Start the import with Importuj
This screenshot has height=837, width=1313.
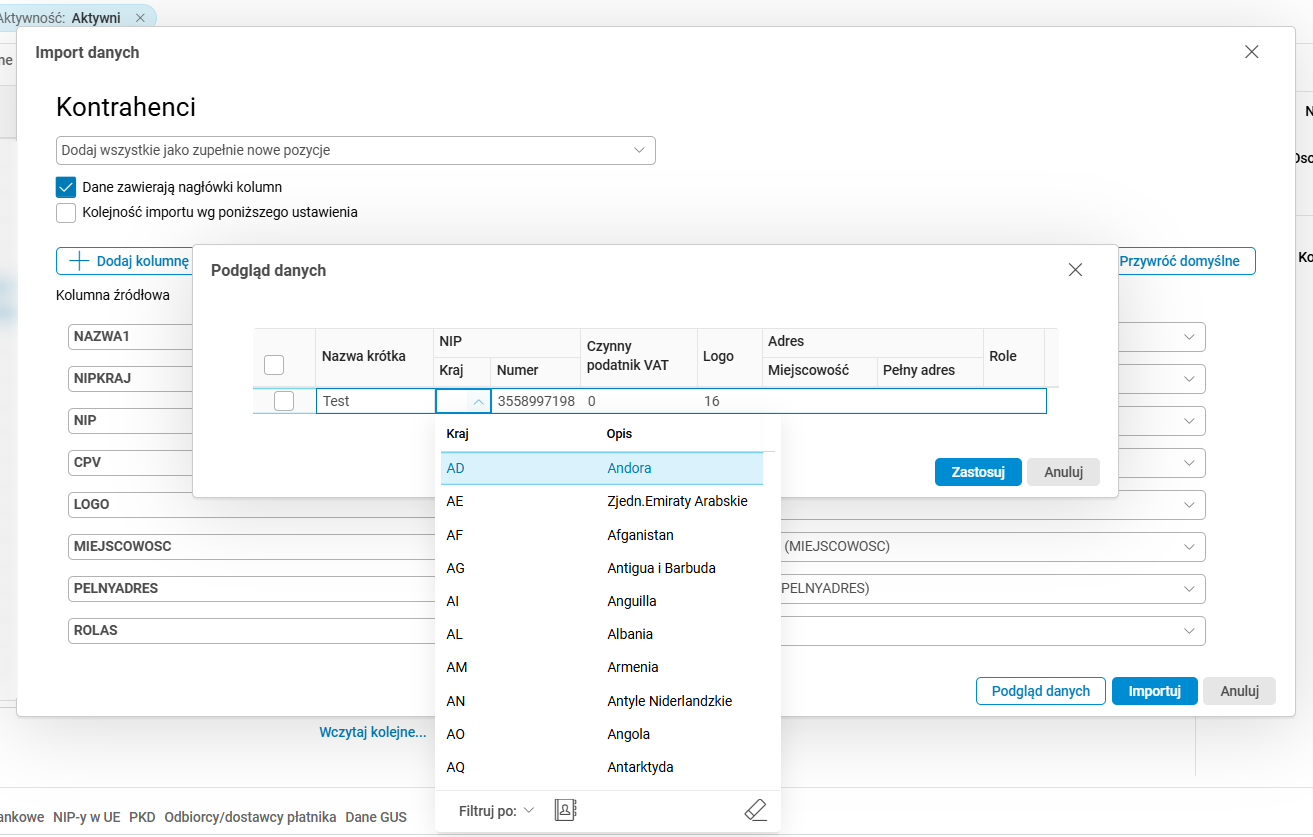(x=1155, y=691)
